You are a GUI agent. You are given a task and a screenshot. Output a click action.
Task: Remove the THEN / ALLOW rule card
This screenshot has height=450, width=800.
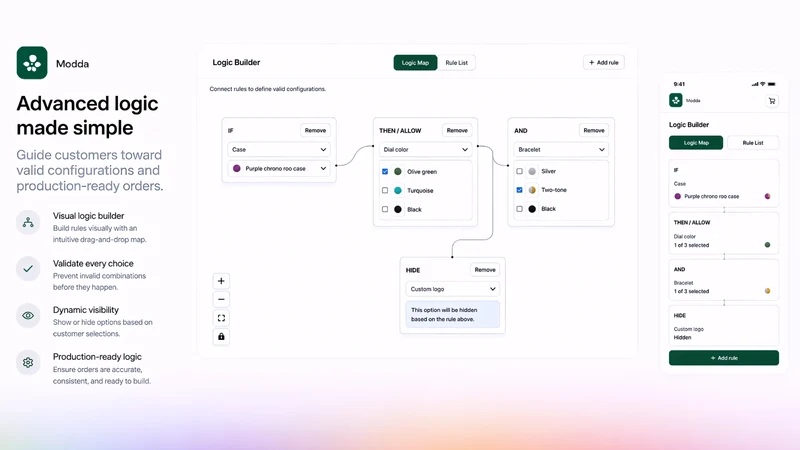point(457,131)
